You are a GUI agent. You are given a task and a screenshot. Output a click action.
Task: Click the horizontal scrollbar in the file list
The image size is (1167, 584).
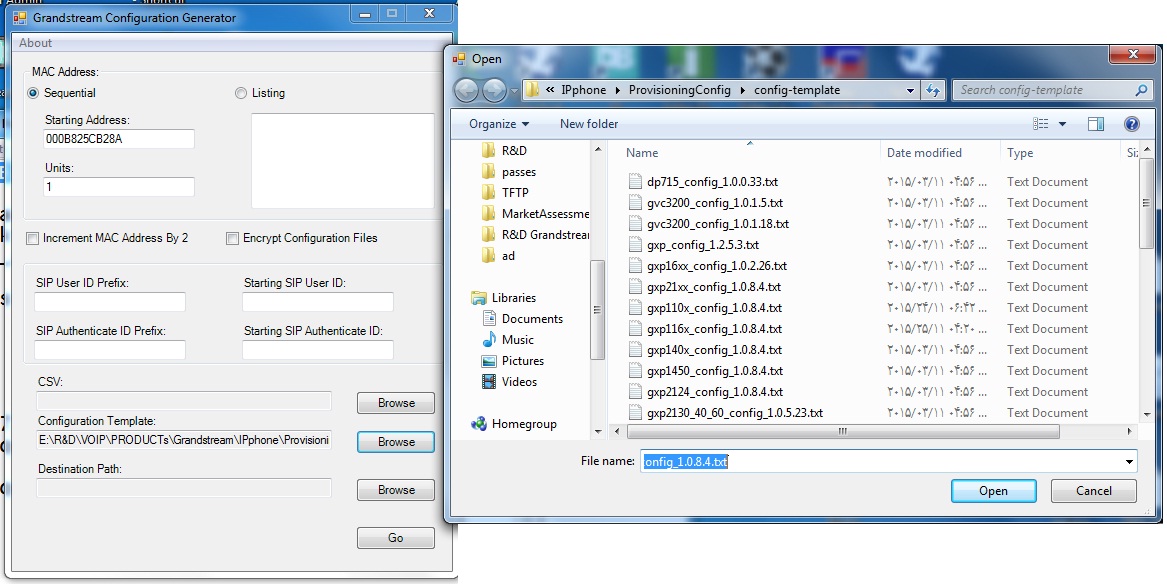click(843, 431)
